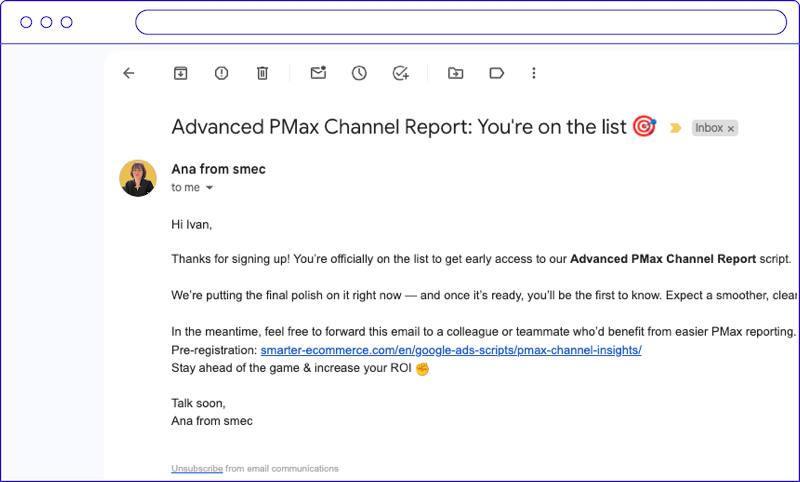Screen dimensions: 800x482
Task: Go back to inbox with back arrow
Action: click(x=129, y=73)
